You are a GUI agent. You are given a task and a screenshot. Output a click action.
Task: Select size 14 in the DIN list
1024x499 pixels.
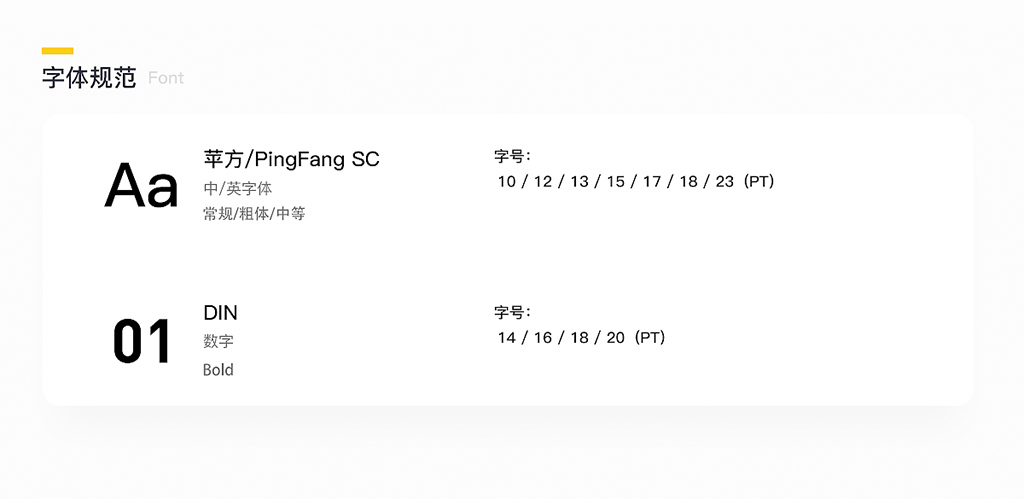pyautogui.click(x=507, y=338)
